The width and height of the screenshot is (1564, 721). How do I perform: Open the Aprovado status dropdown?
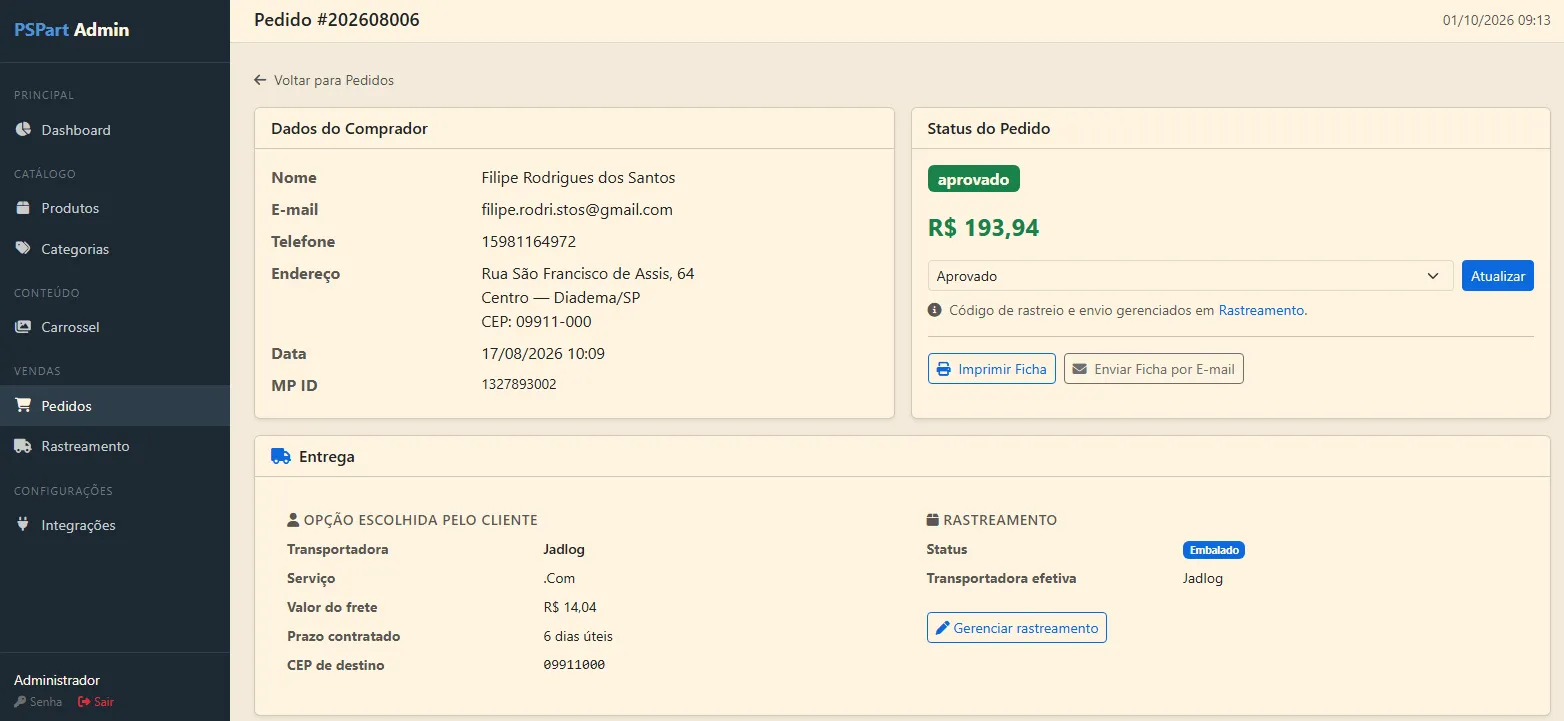tap(1190, 276)
